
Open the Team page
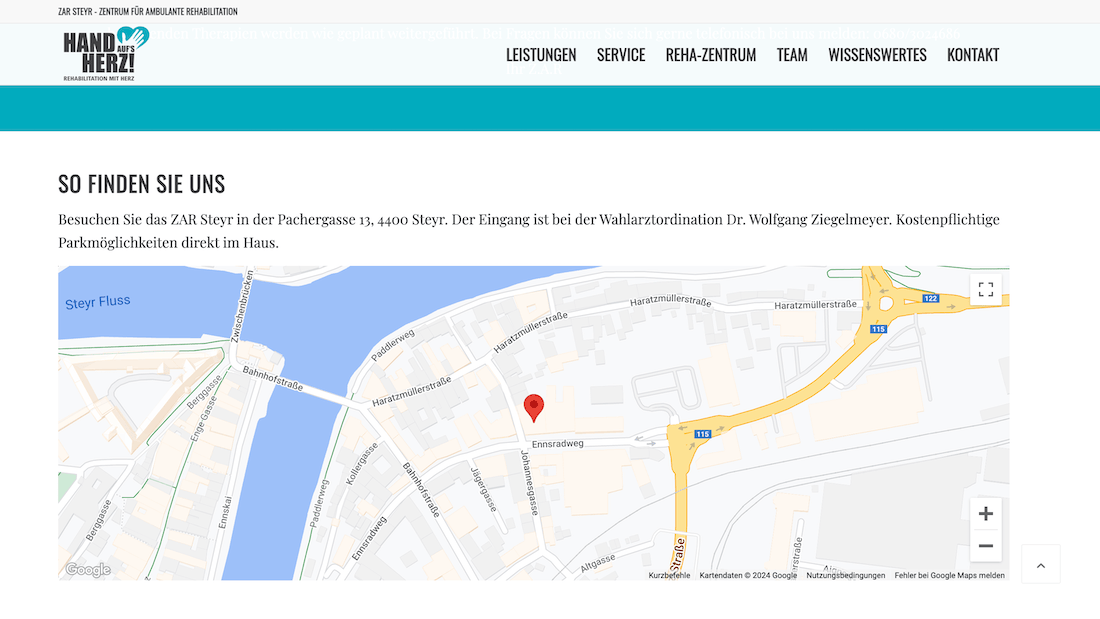point(792,55)
